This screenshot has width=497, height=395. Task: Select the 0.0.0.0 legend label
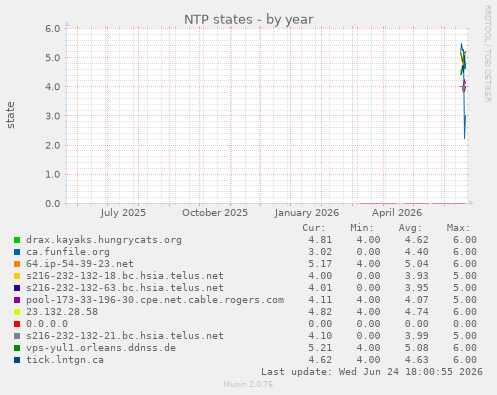[47, 324]
